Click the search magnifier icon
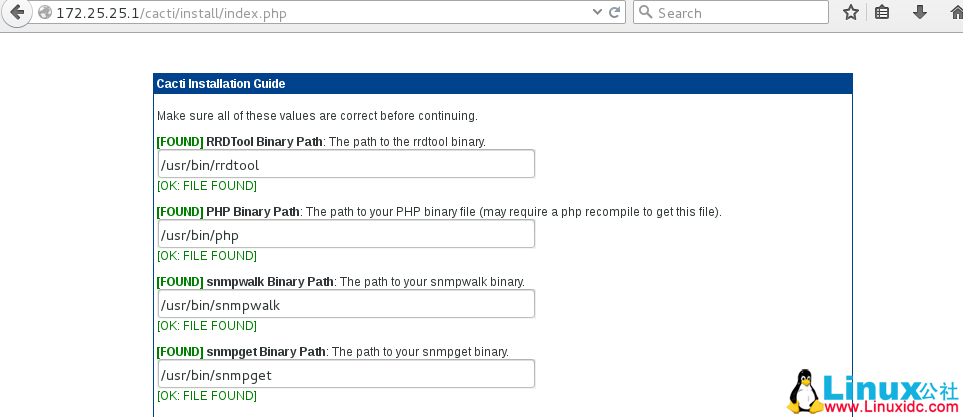This screenshot has width=963, height=417. [646, 13]
